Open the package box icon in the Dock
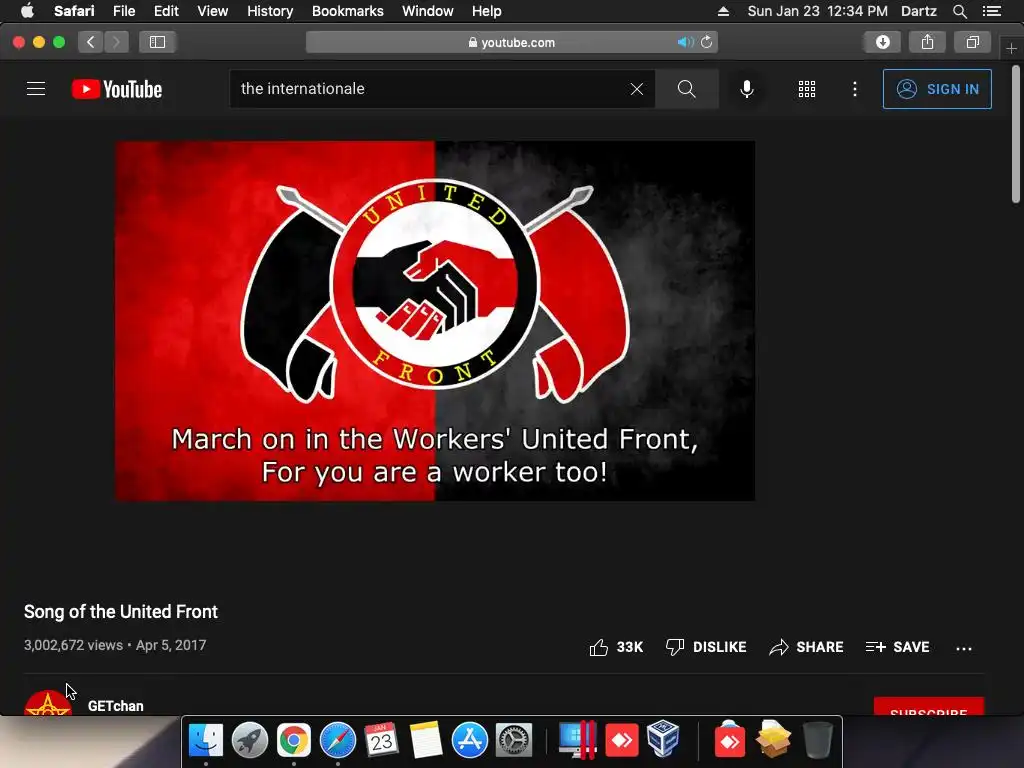Screen dimensions: 1024x768 773,740
